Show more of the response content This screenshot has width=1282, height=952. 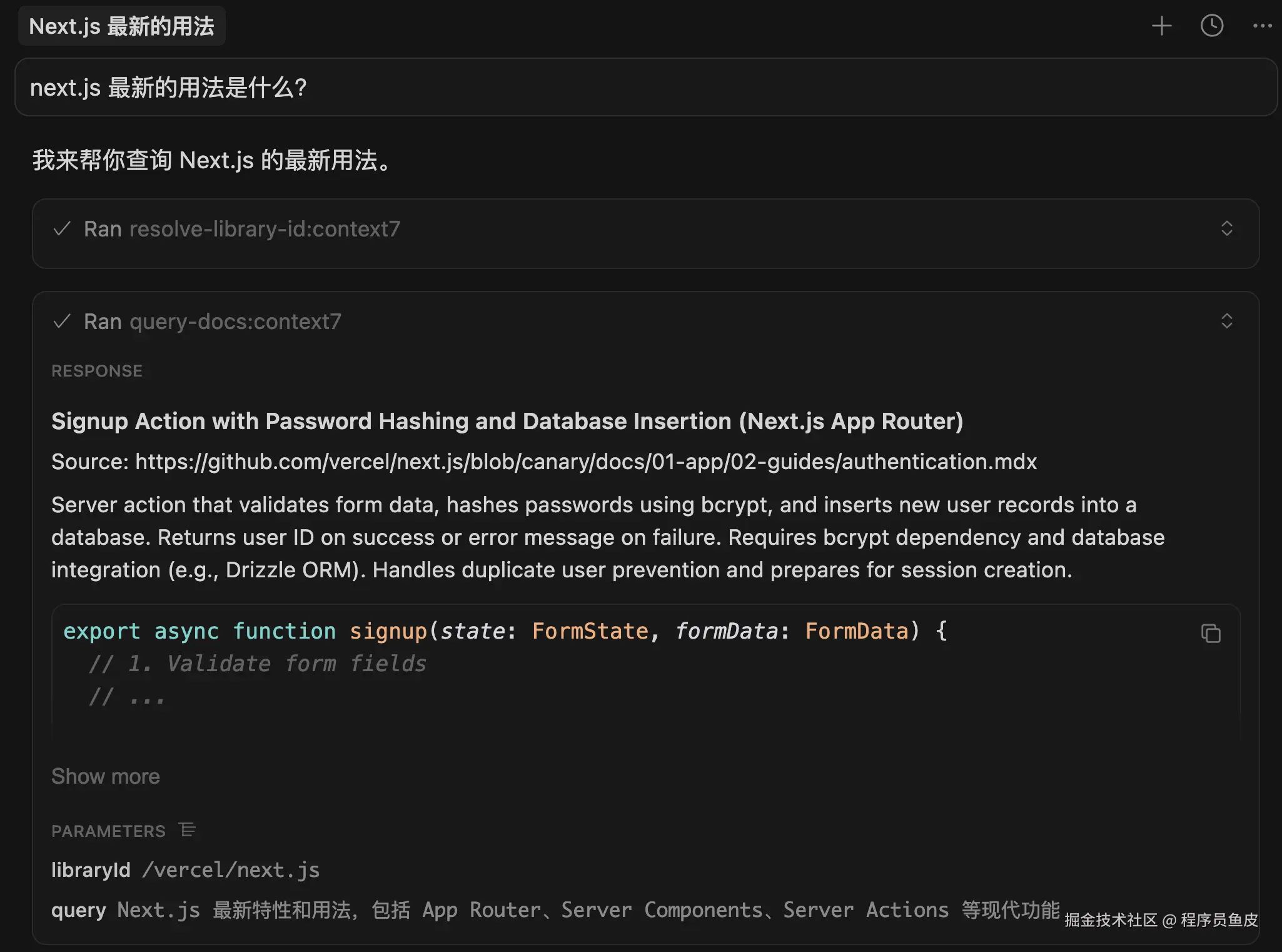tap(106, 776)
